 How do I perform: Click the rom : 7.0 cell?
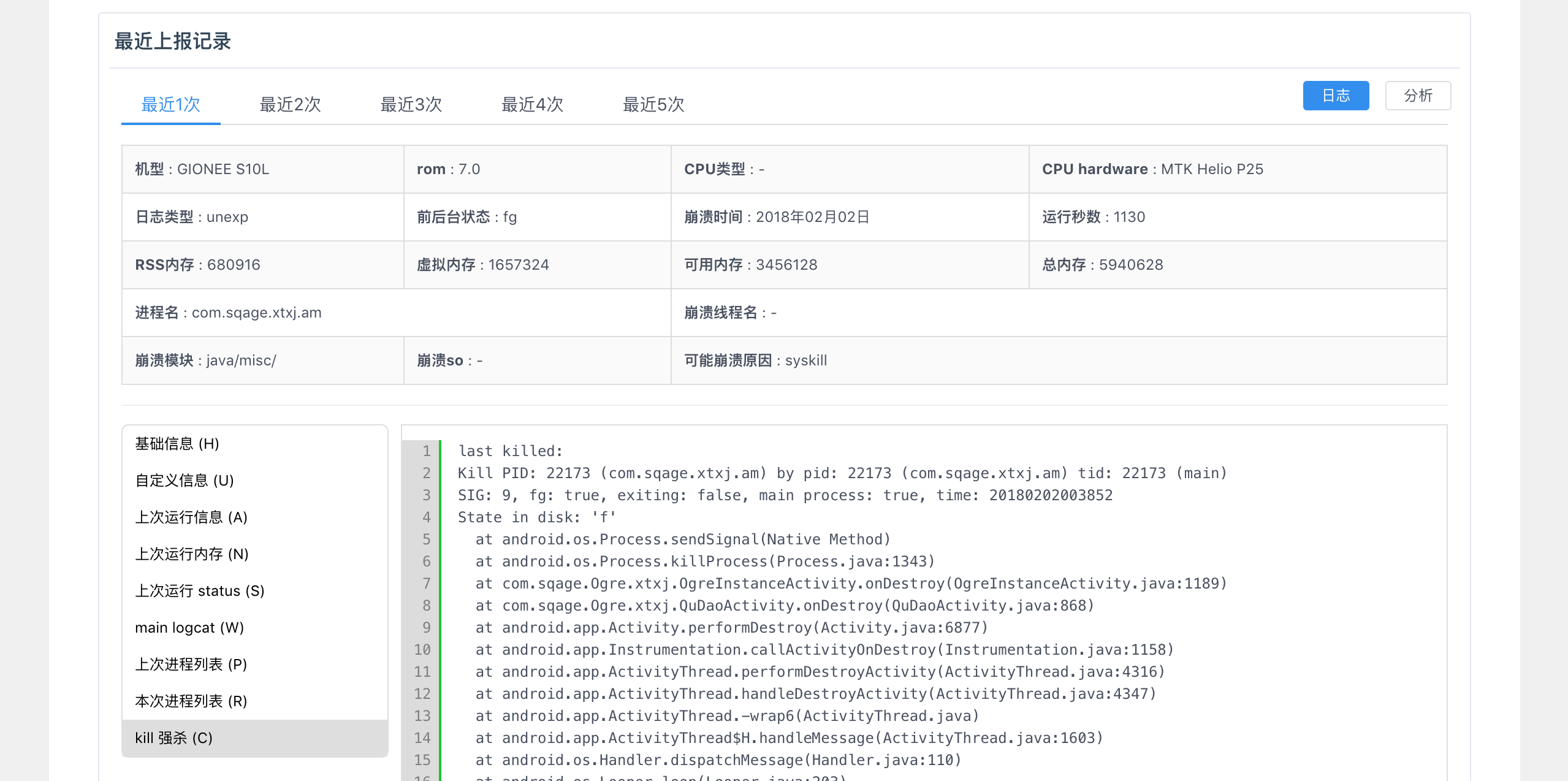[x=538, y=169]
